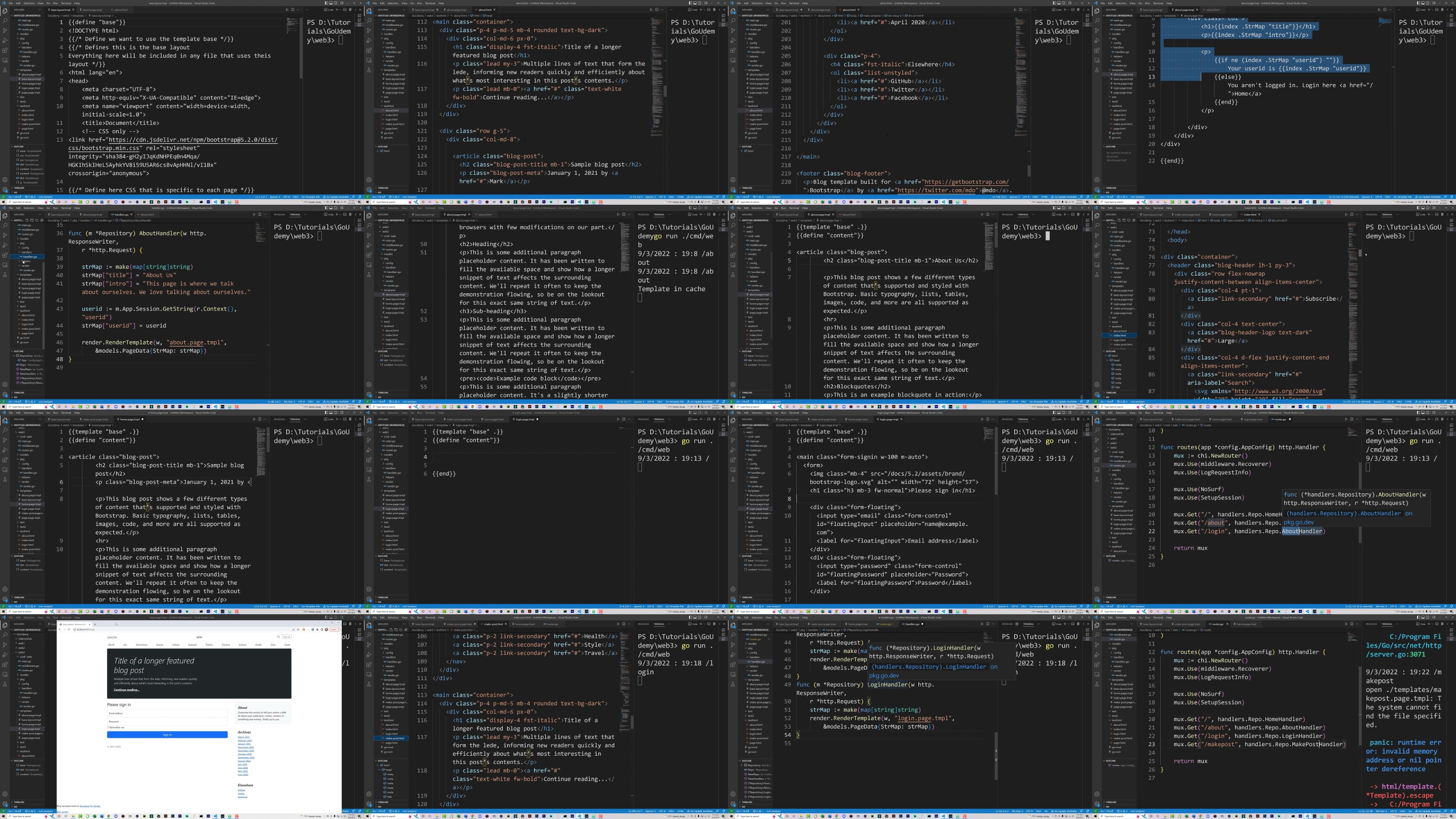Open the Terminal menu in the base.layout.tmpl window
The image size is (1456, 819).
click(x=66, y=3)
